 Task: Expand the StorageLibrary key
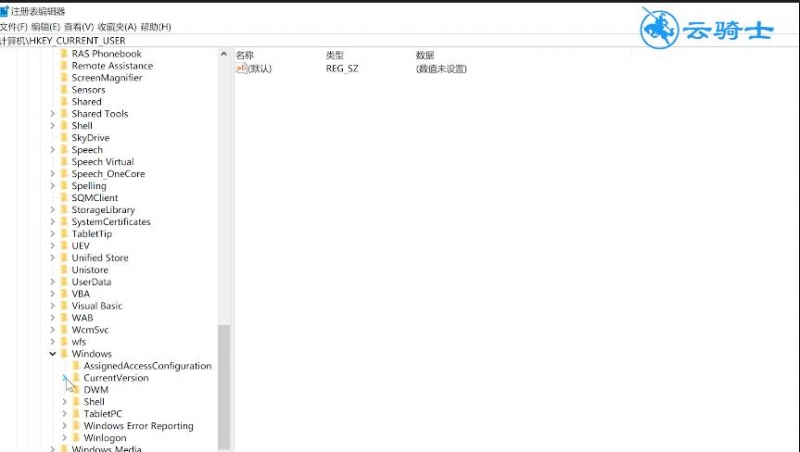tap(53, 210)
